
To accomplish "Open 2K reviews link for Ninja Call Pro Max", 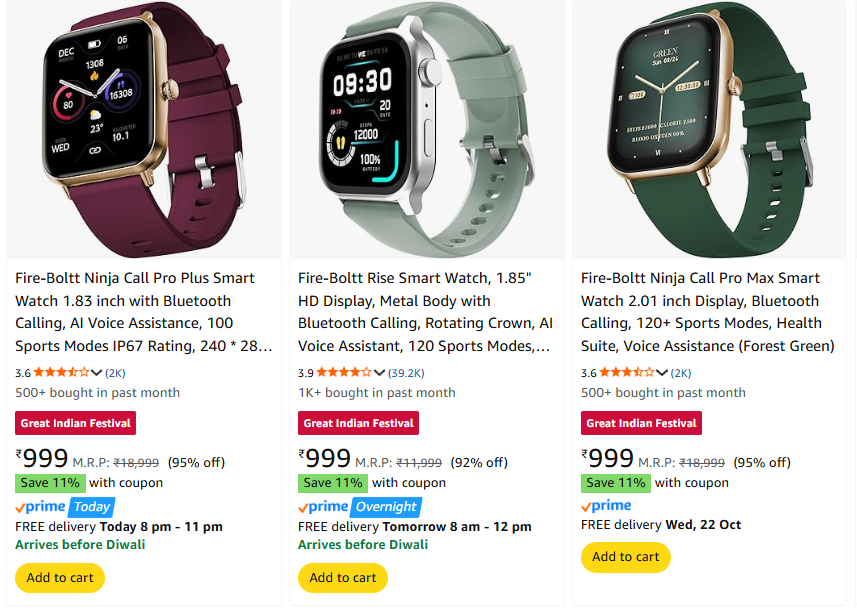I will click(x=681, y=373).
